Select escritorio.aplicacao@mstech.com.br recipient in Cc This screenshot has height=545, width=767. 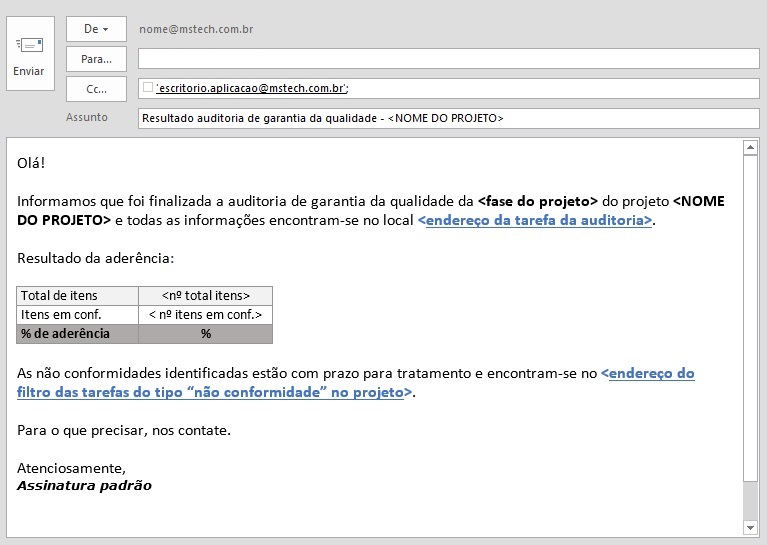(x=252, y=88)
